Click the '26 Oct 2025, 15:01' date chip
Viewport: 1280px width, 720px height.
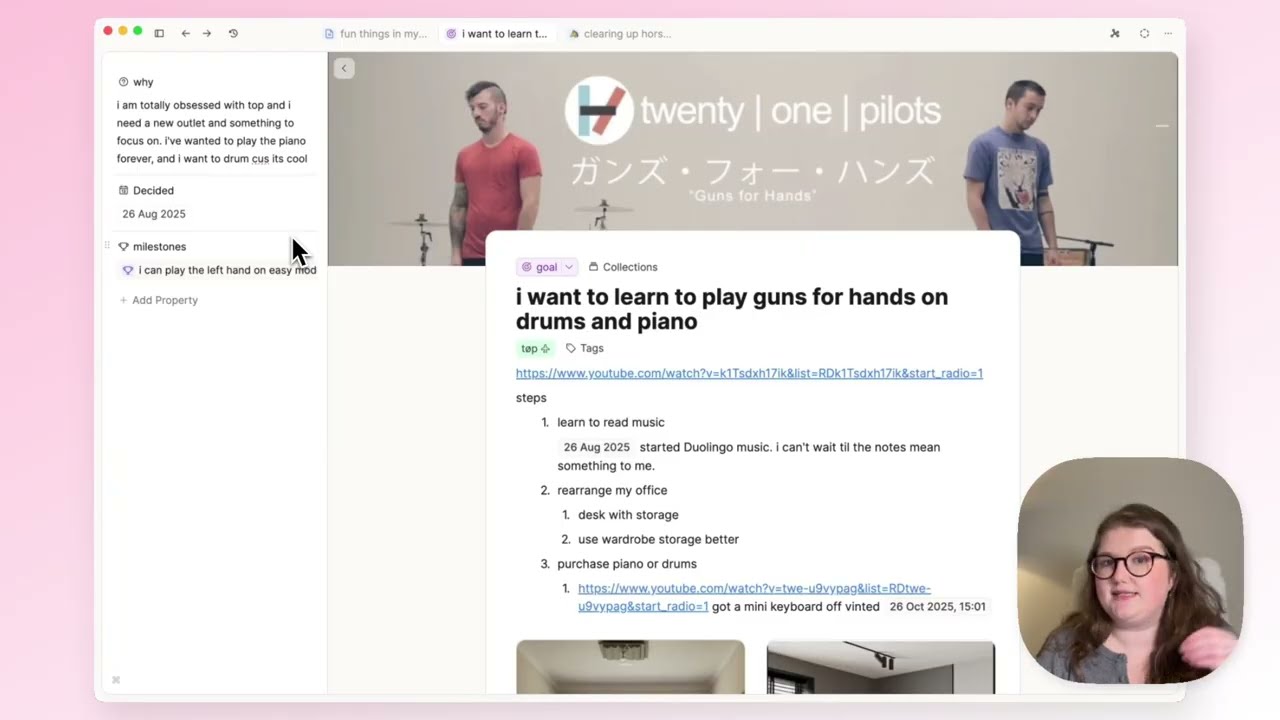937,606
